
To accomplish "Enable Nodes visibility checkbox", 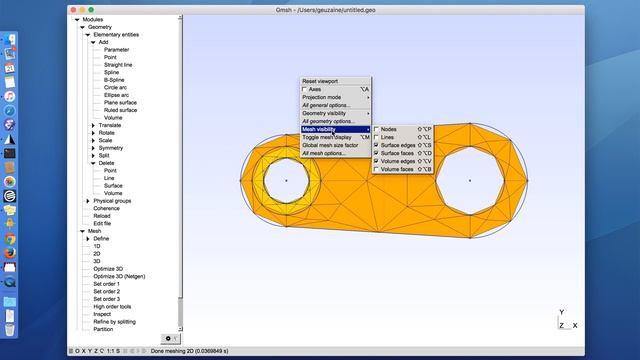I will 376,129.
